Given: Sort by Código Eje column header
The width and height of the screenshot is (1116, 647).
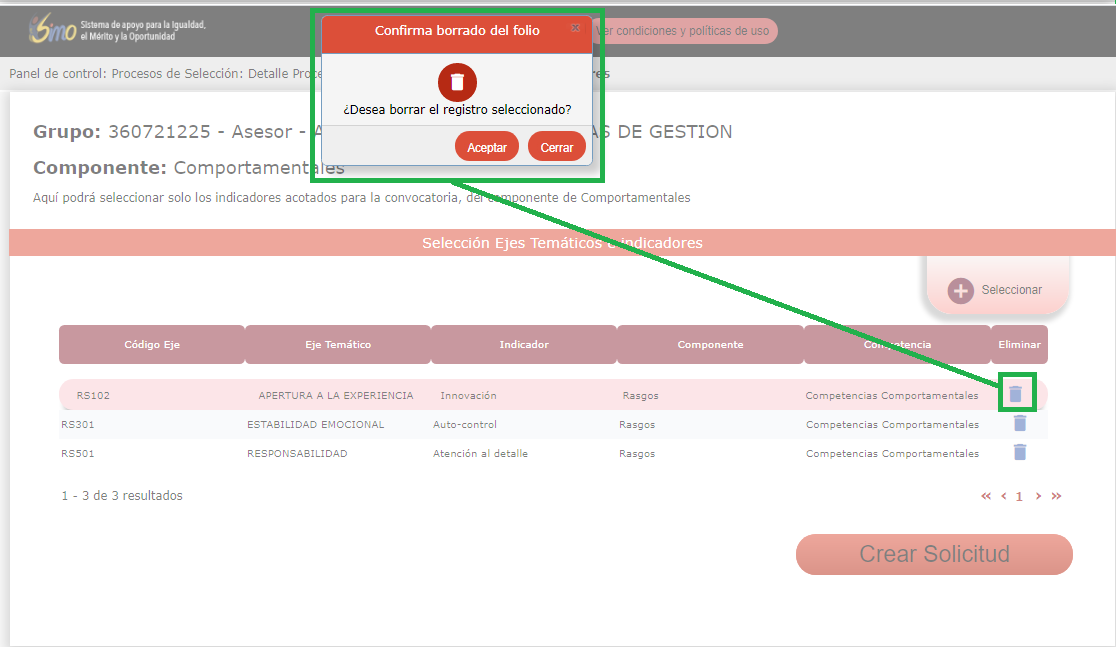Looking at the screenshot, I should [x=152, y=344].
